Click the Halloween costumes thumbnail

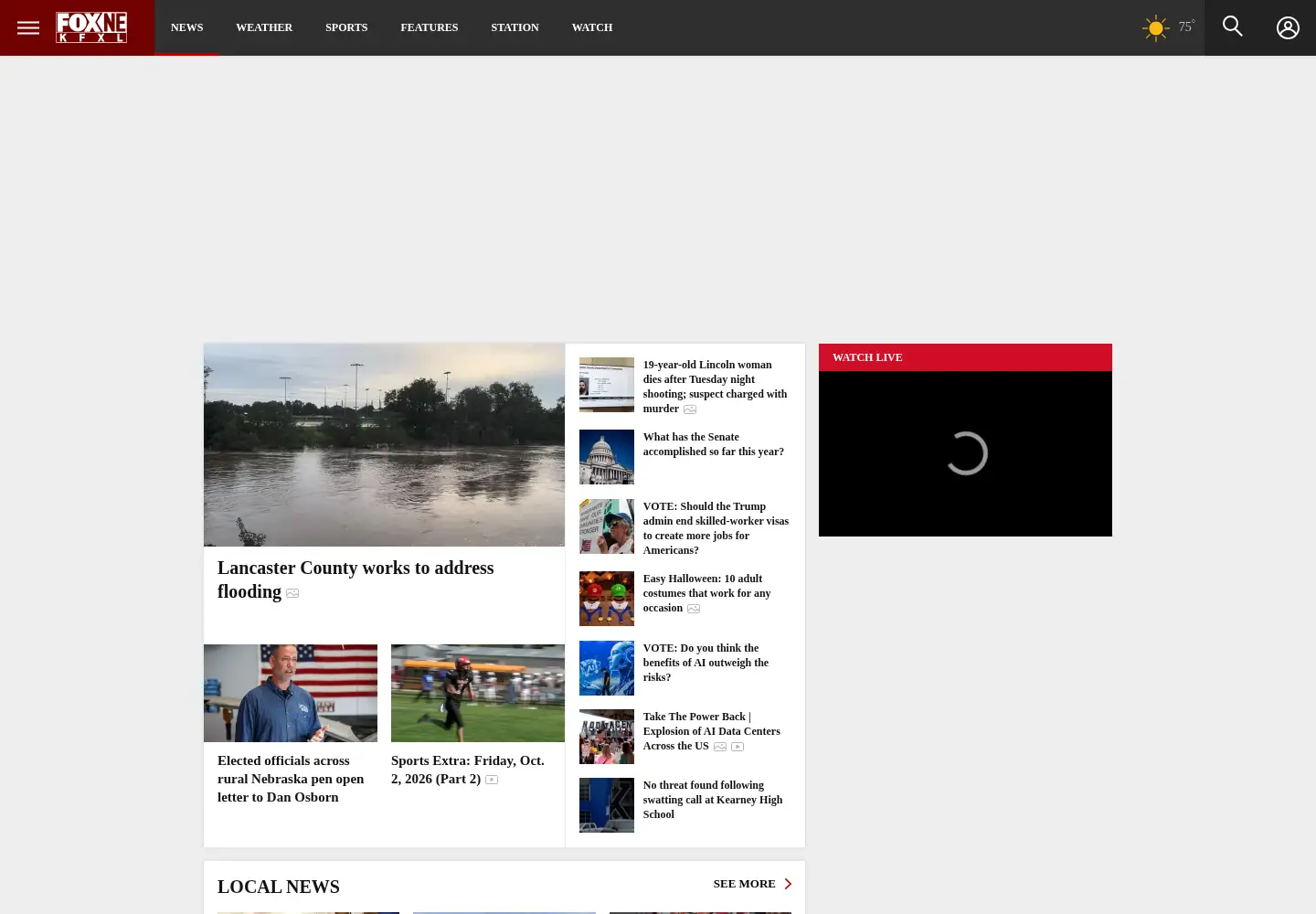606,599
